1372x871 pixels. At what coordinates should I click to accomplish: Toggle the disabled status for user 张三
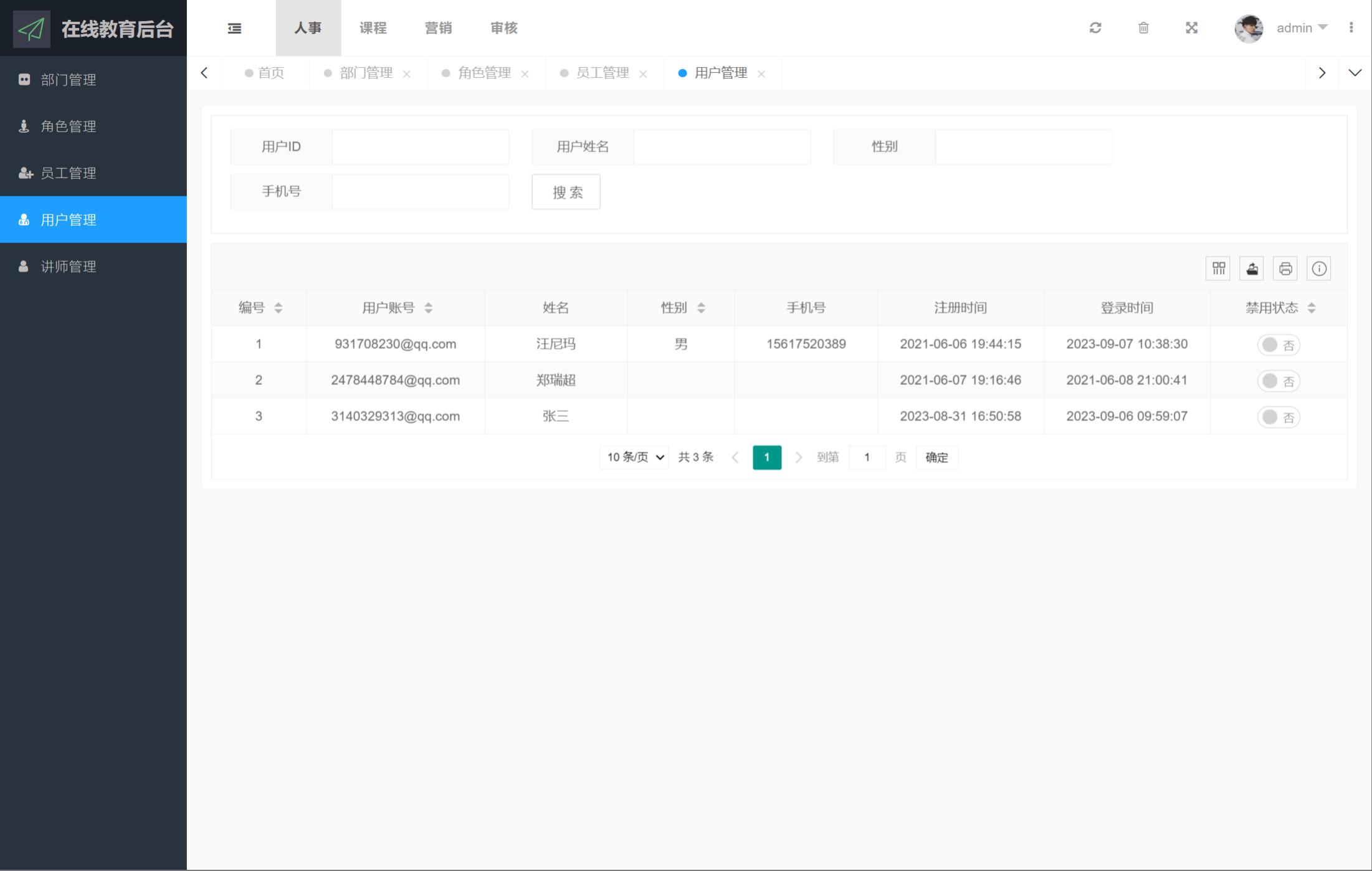(x=1278, y=417)
